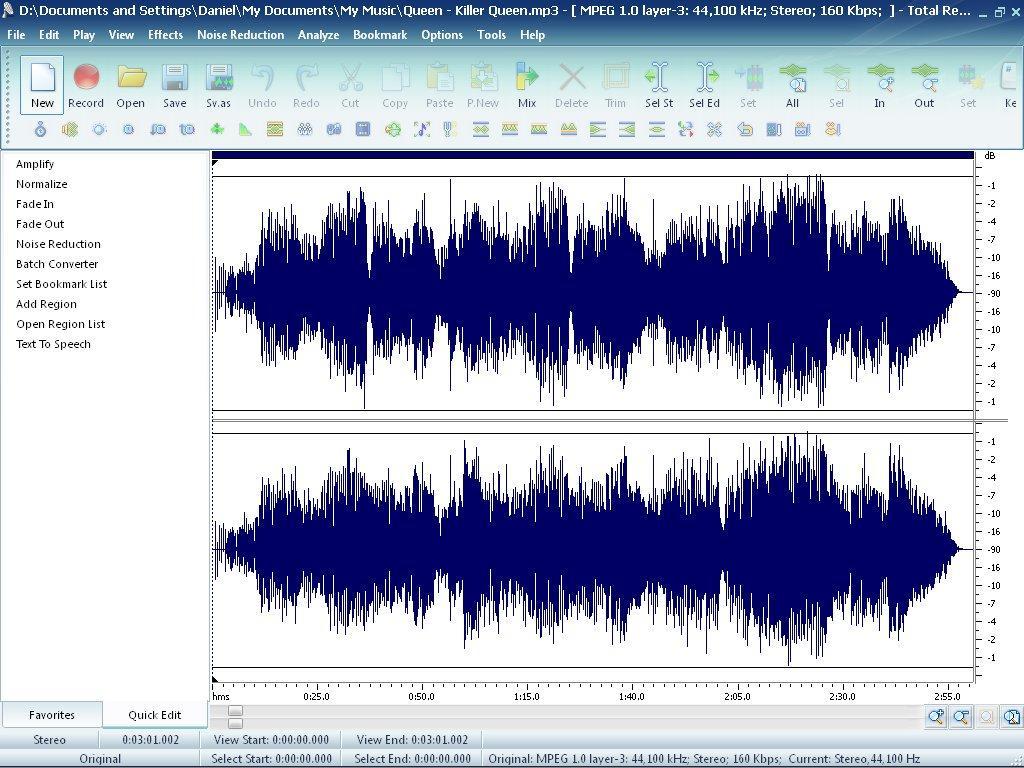Switch to the Quick Edit tab

pyautogui.click(x=154, y=714)
